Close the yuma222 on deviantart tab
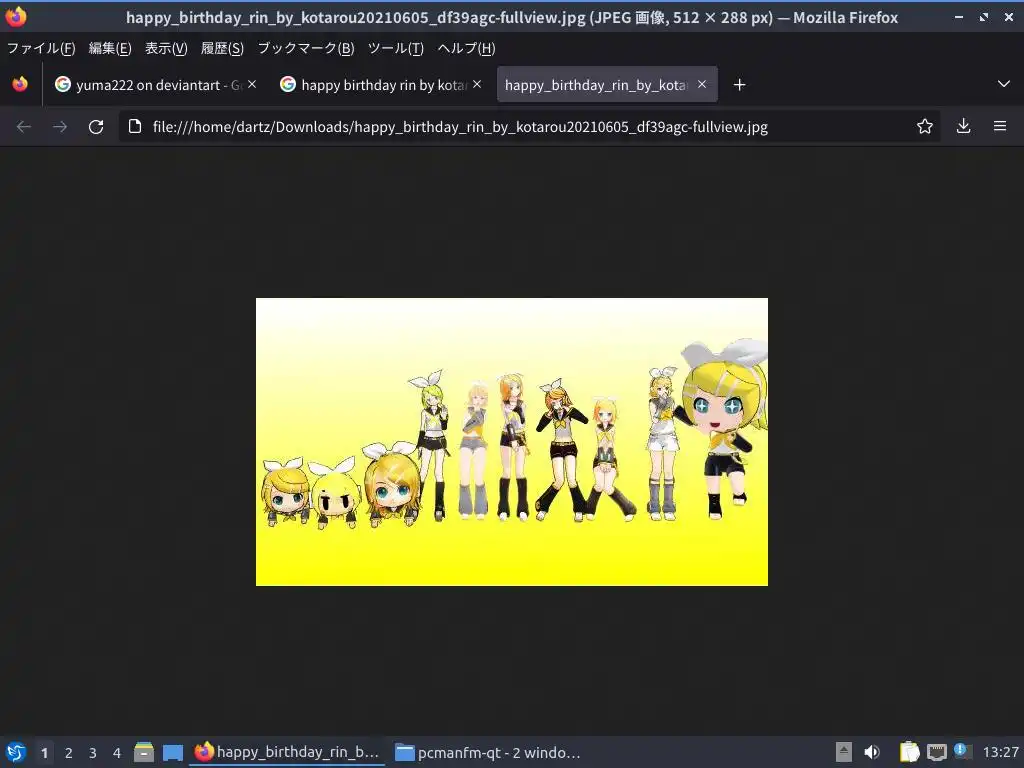This screenshot has width=1024, height=768. tap(252, 84)
